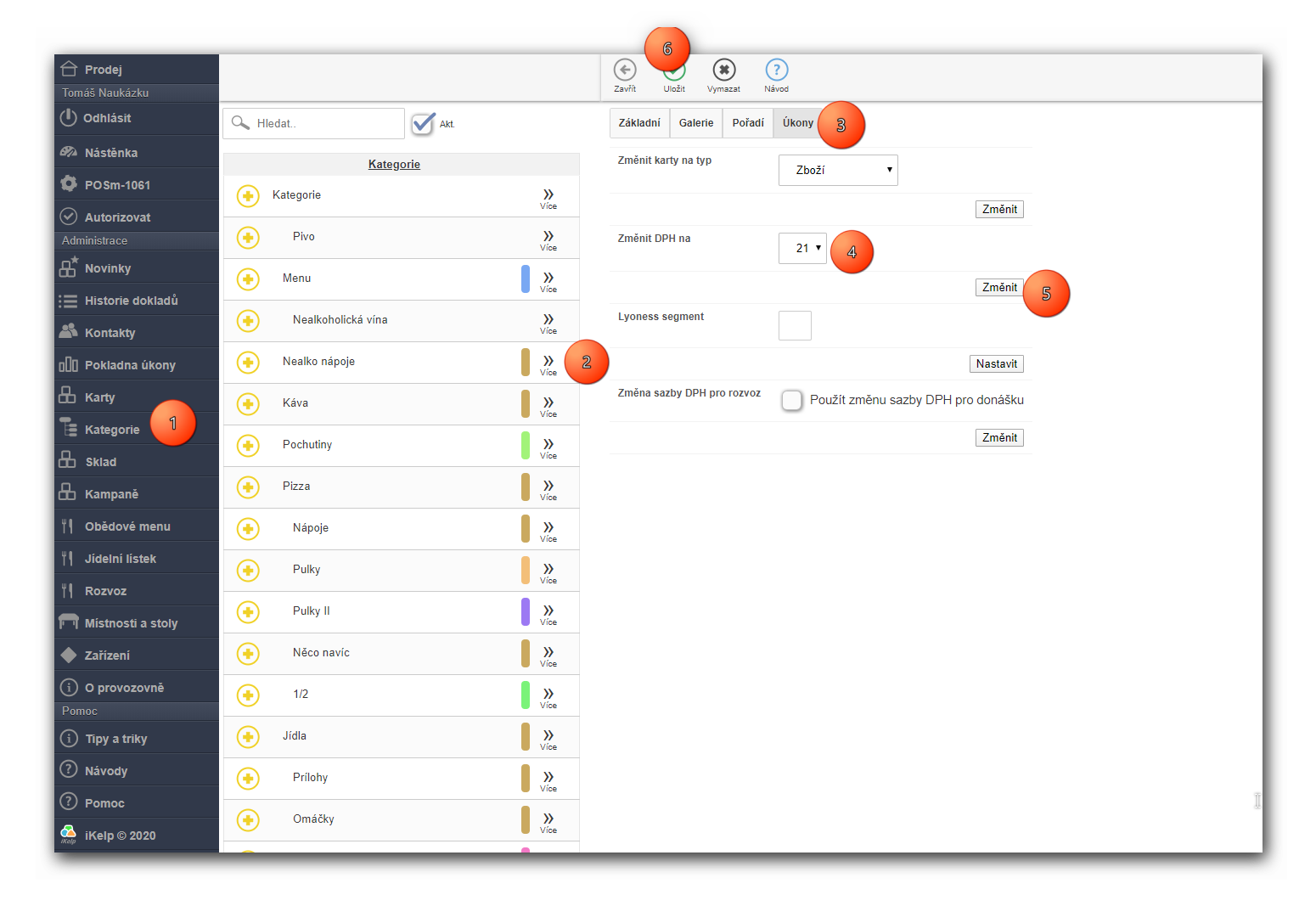Image resolution: width=1316 pixels, height=906 pixels.
Task: Open Historie dokladů from sidebar
Action: [131, 301]
